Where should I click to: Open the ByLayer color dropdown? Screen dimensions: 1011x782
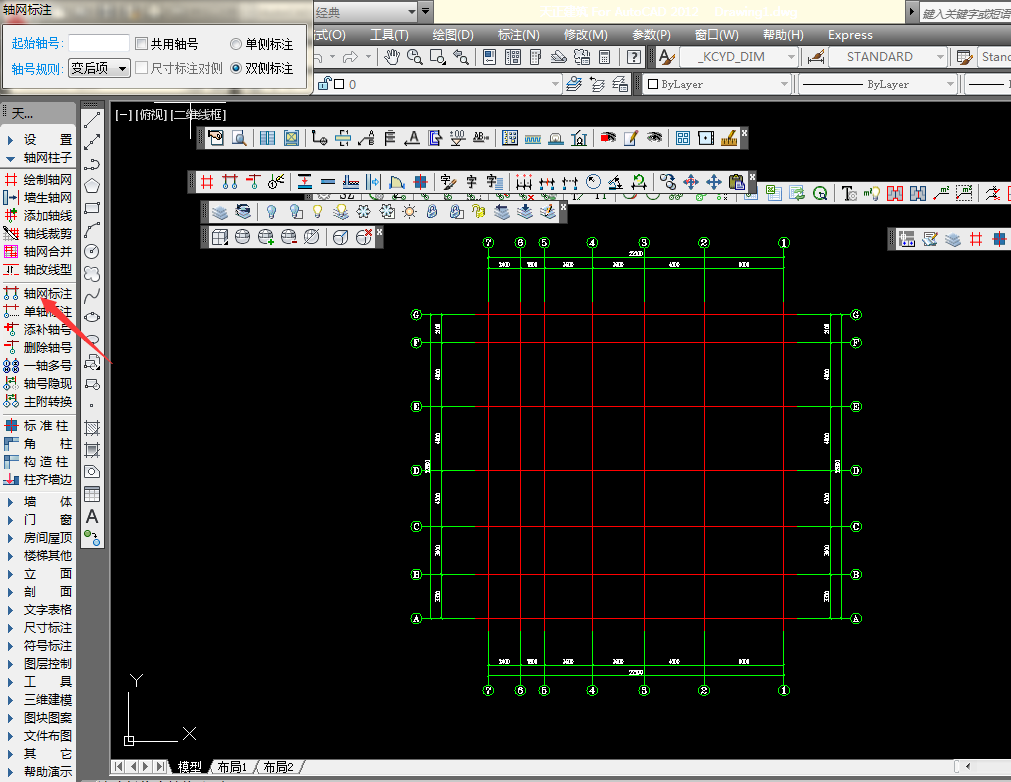pos(716,84)
